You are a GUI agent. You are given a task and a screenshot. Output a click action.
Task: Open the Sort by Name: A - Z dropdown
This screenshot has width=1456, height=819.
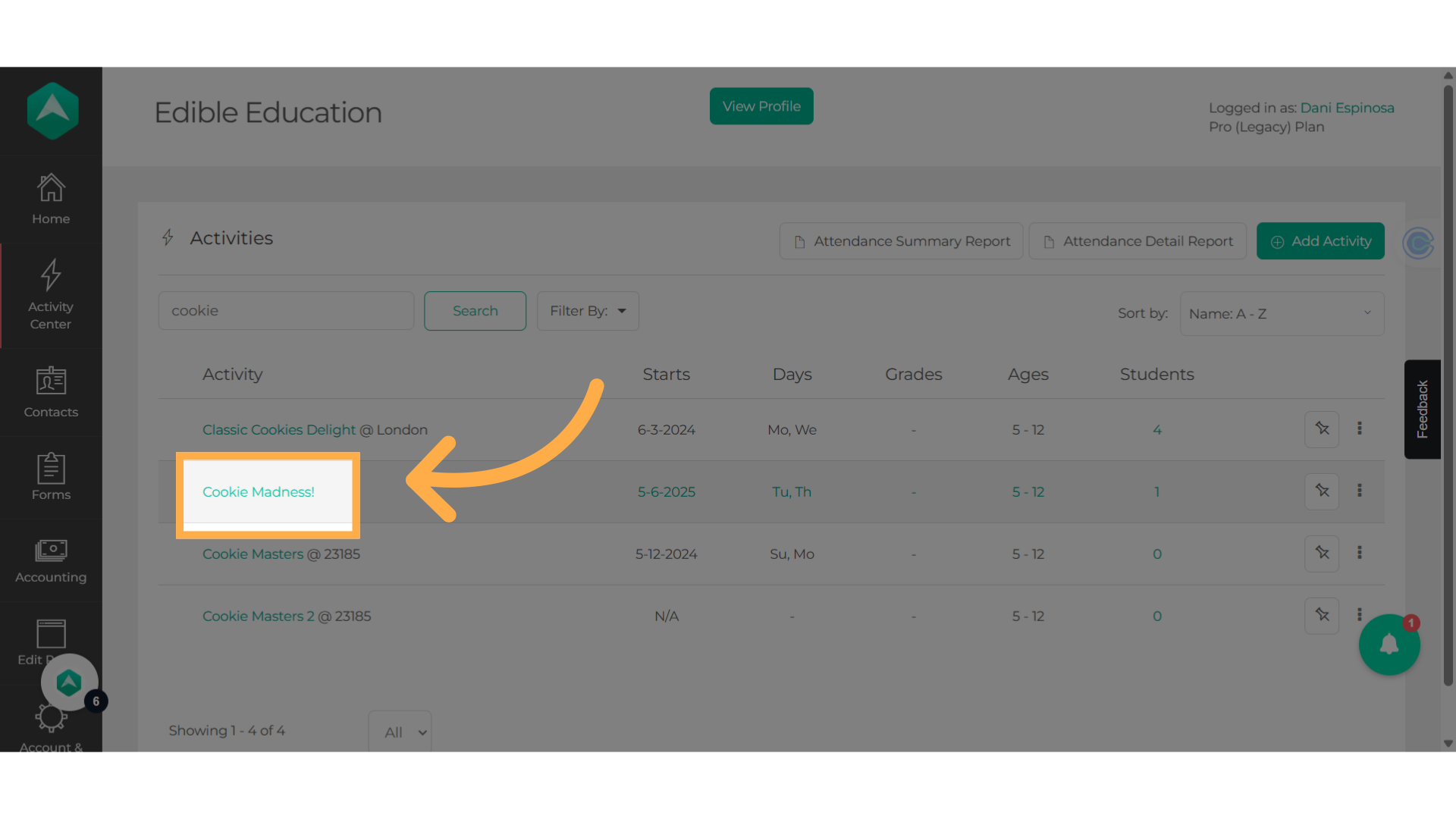click(x=1282, y=313)
